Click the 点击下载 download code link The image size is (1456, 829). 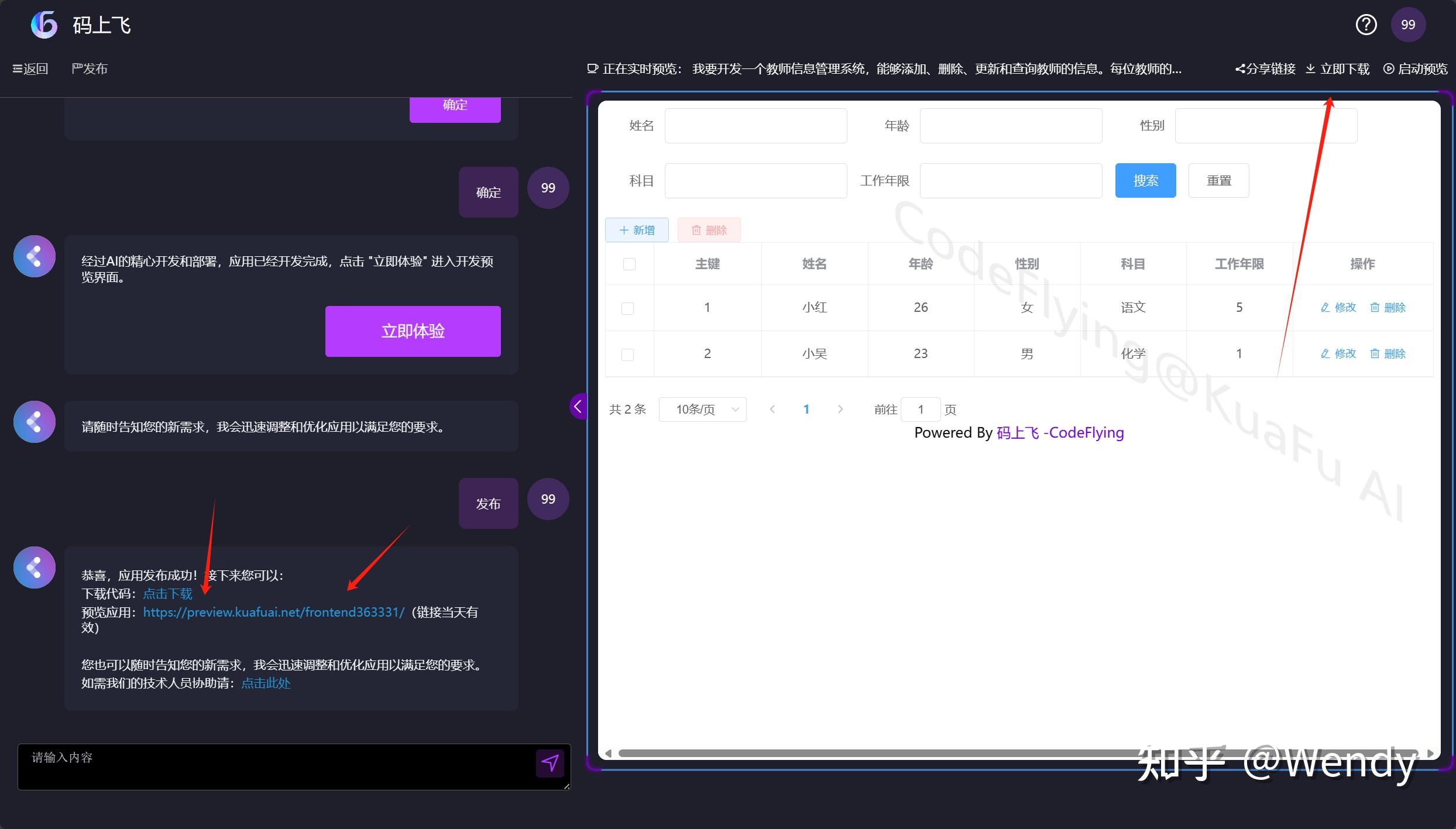click(167, 593)
